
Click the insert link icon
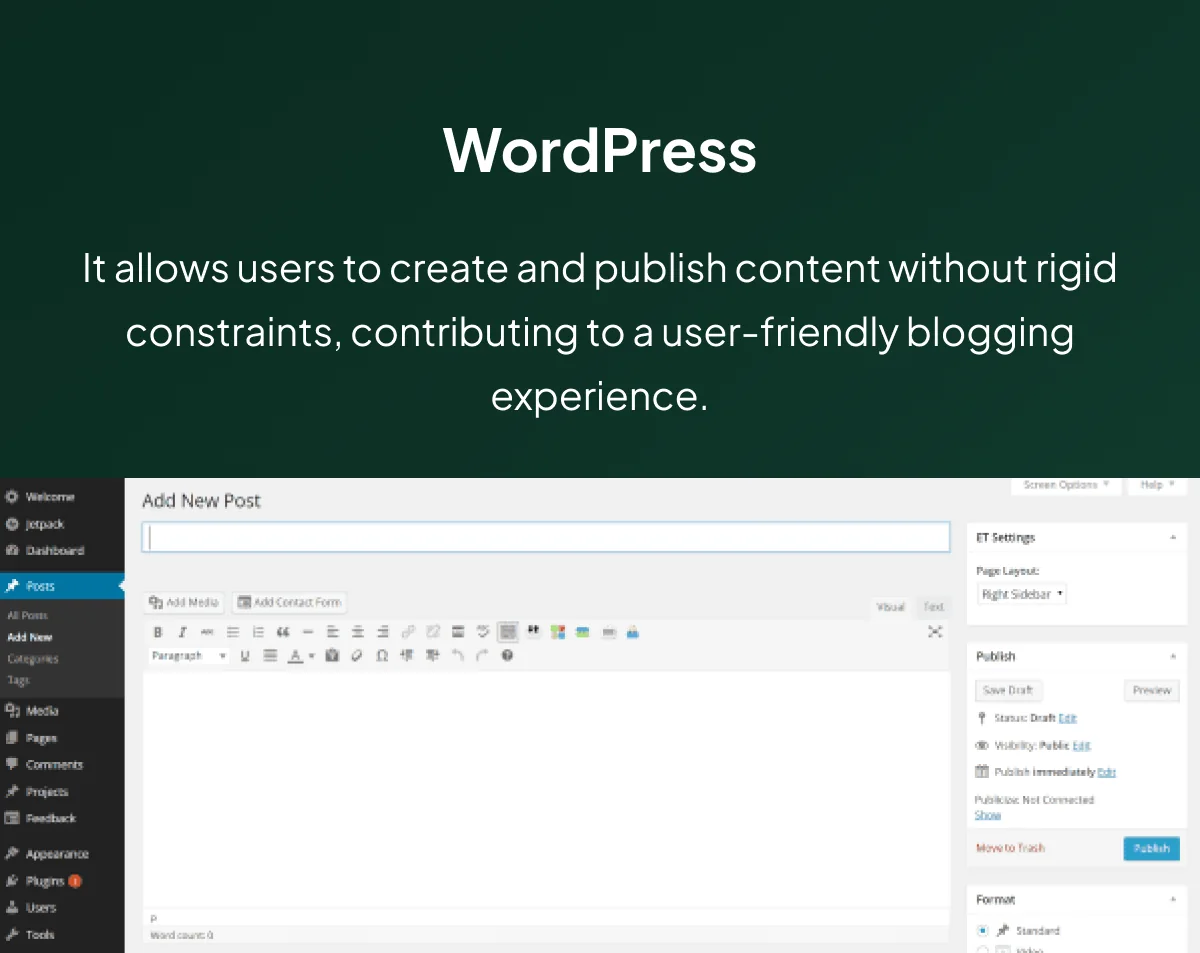click(408, 632)
